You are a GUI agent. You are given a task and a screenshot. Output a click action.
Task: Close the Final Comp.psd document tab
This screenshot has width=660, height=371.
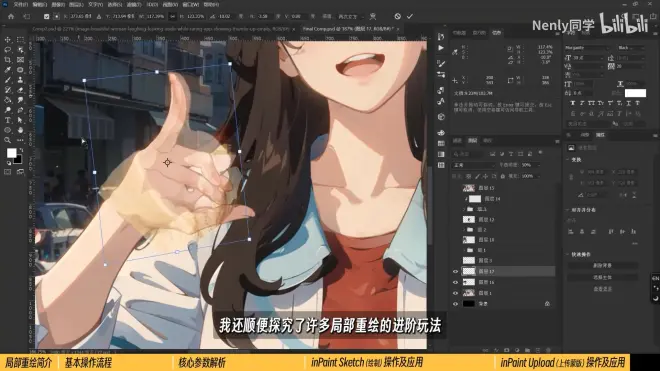coord(398,29)
